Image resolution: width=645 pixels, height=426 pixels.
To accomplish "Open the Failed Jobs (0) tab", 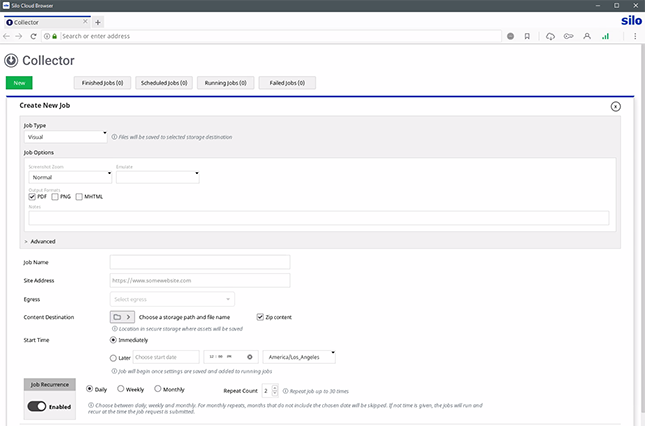I will pos(287,83).
